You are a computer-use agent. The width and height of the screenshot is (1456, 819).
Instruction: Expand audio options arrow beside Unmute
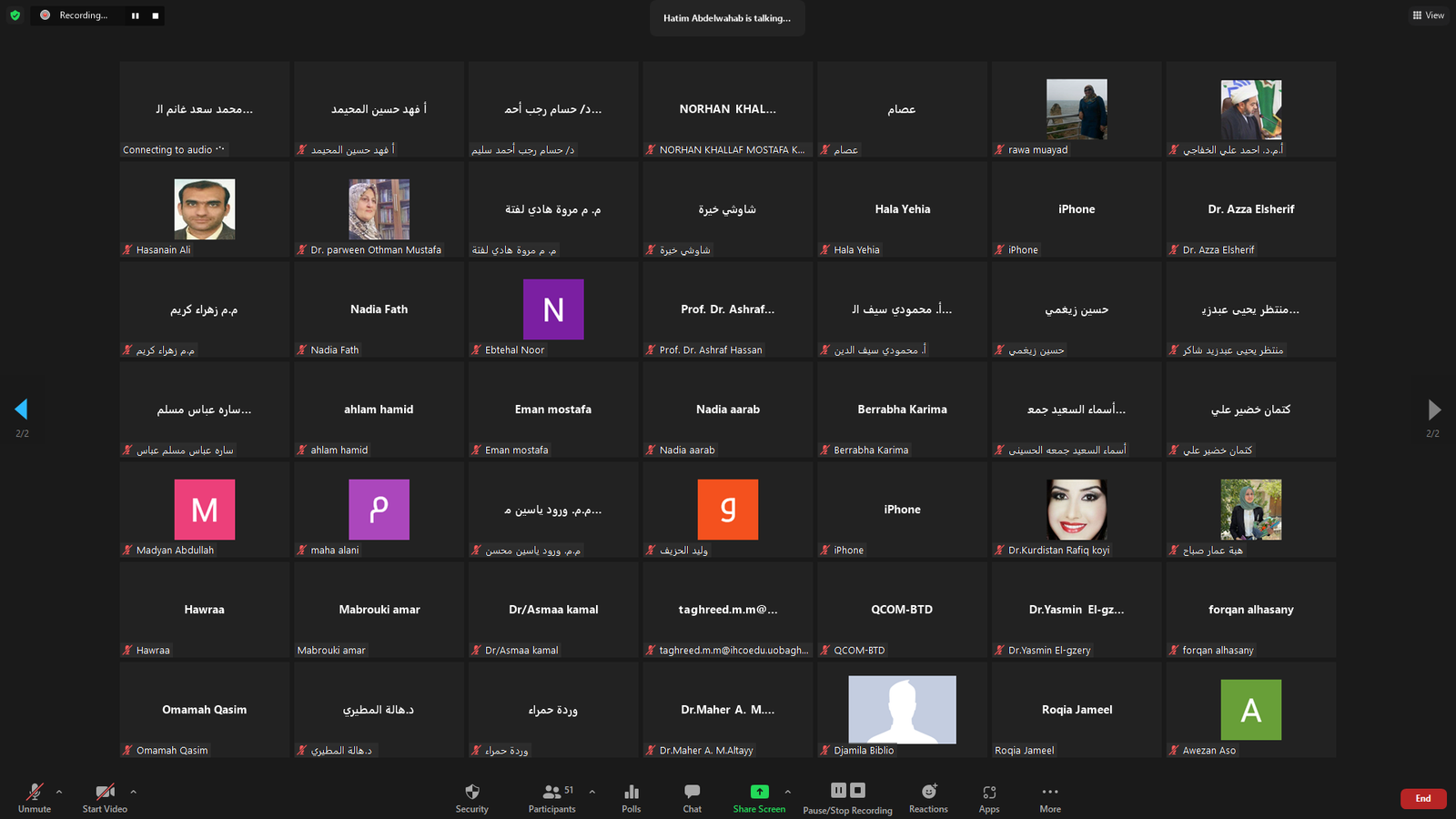pyautogui.click(x=59, y=792)
